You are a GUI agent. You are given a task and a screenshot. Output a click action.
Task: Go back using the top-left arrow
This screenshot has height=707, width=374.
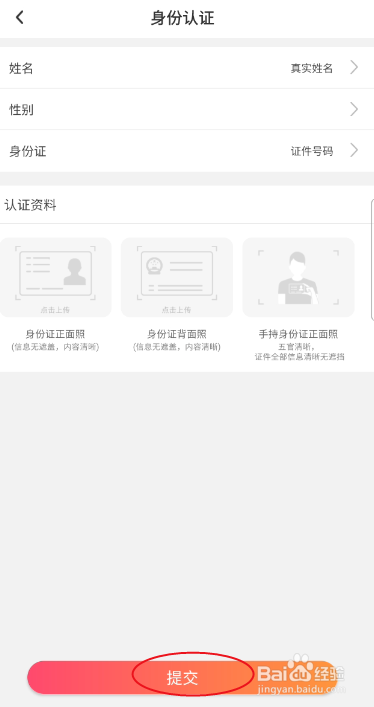click(x=19, y=18)
